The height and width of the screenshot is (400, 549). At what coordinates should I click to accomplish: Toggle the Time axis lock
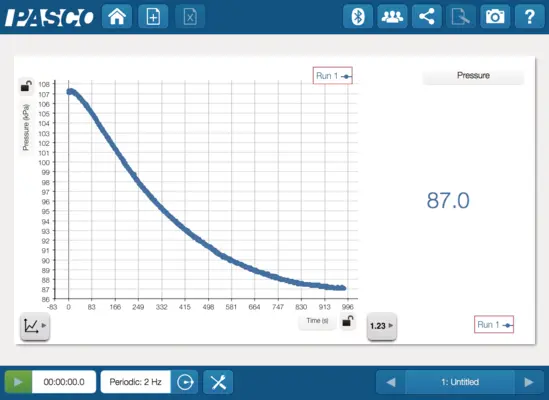(x=348, y=321)
